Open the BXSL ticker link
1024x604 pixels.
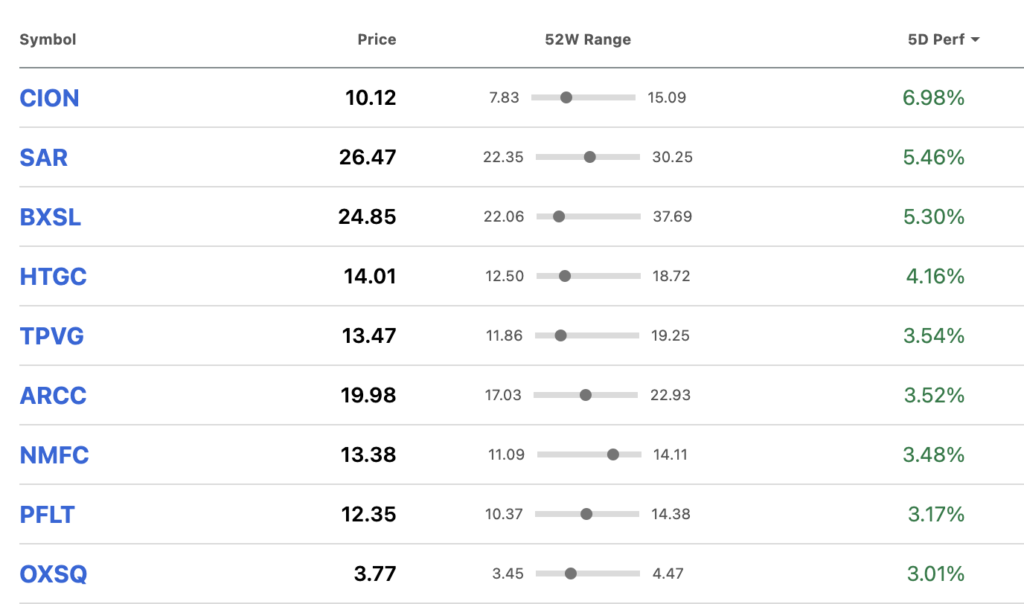click(x=50, y=217)
